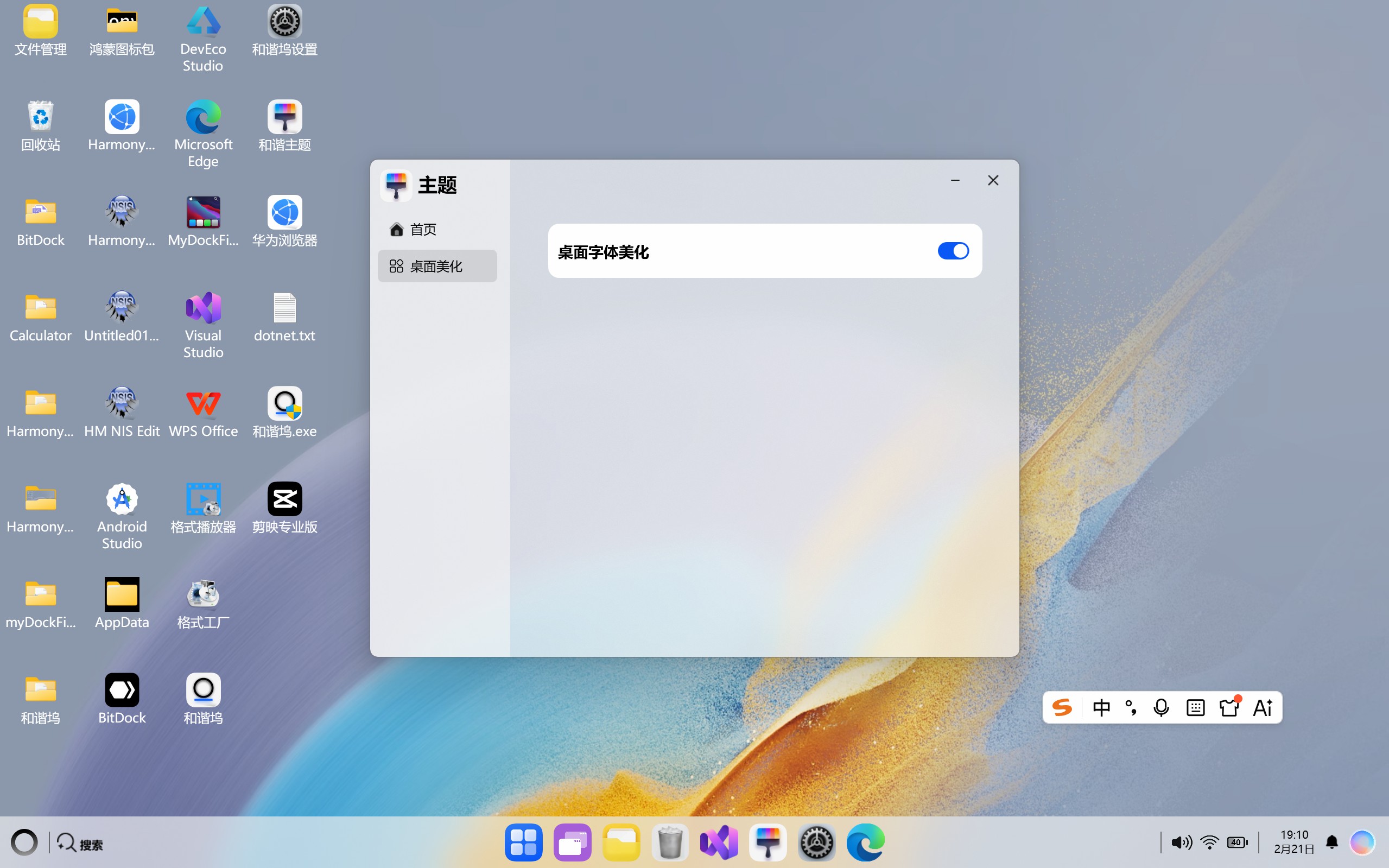Select 桌面美化 in the theme sidebar
Viewport: 1389px width, 868px height.
(x=437, y=266)
